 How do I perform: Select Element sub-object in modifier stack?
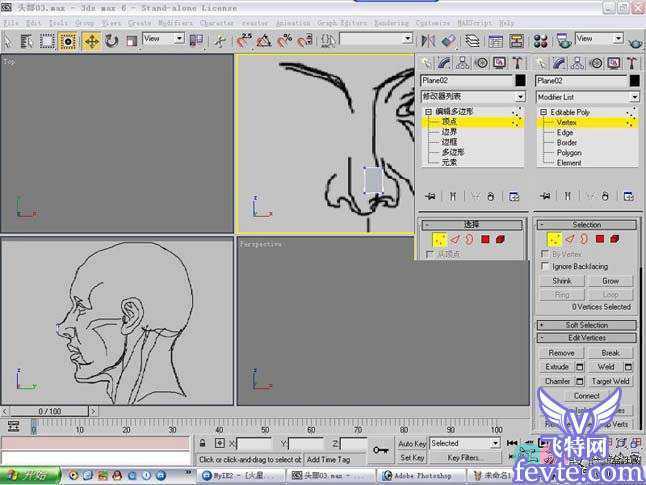coord(569,163)
